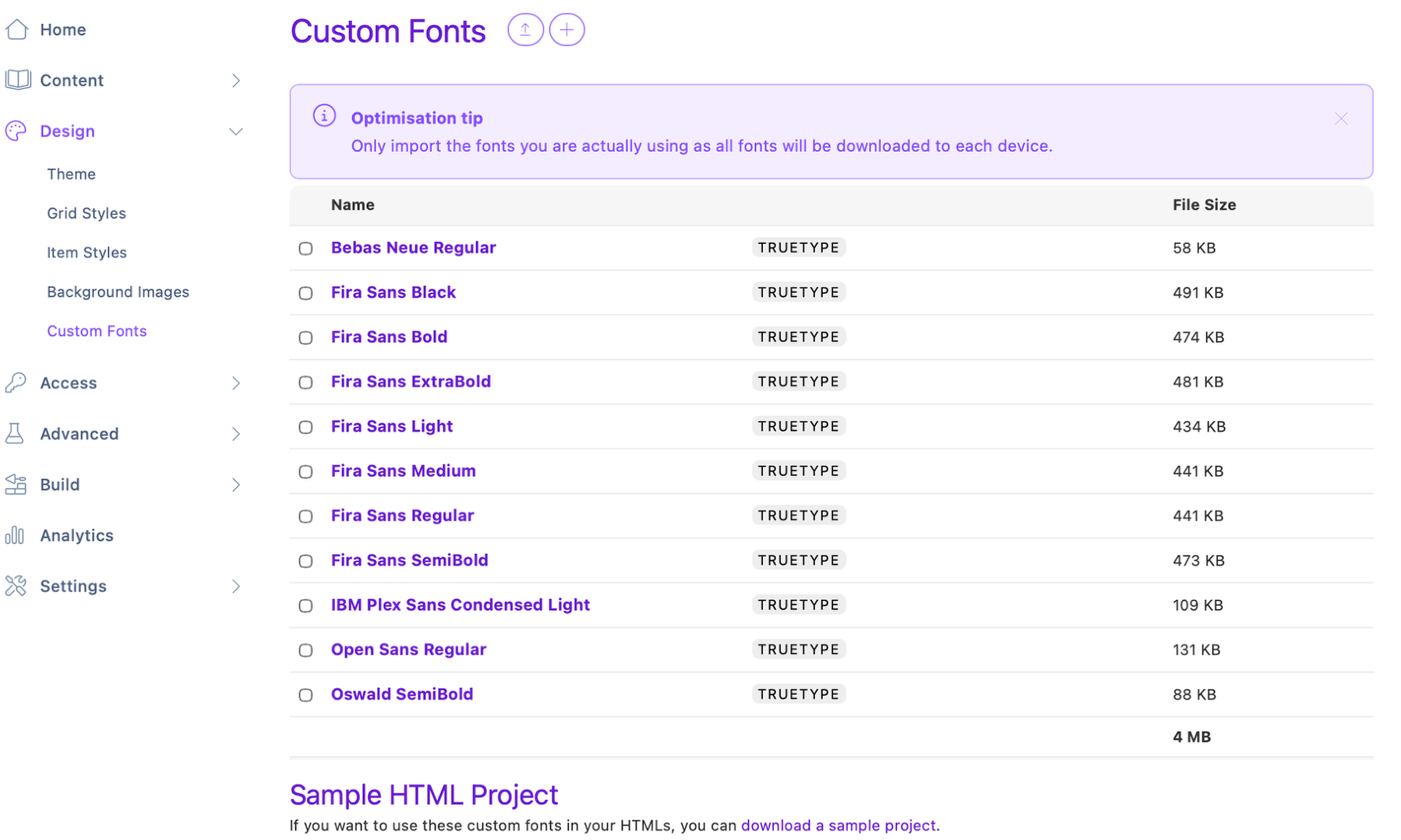Click the Build bricks icon

pos(16,485)
